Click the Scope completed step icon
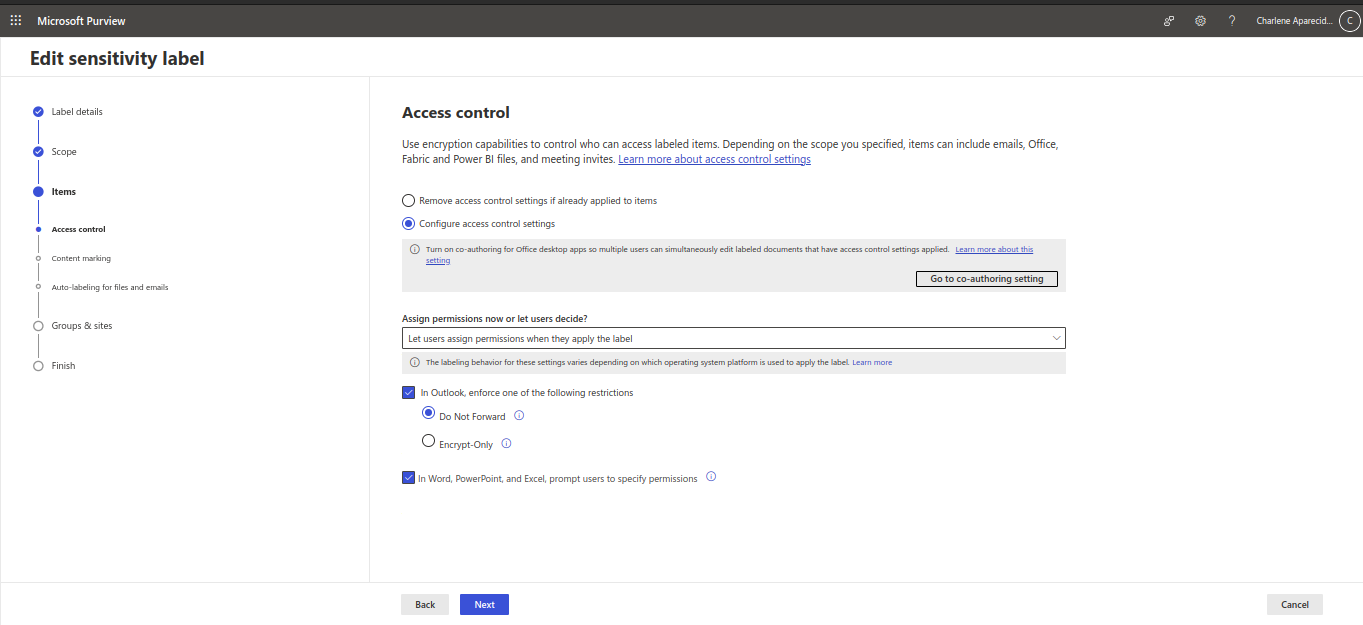The width and height of the screenshot is (1363, 625). click(38, 151)
